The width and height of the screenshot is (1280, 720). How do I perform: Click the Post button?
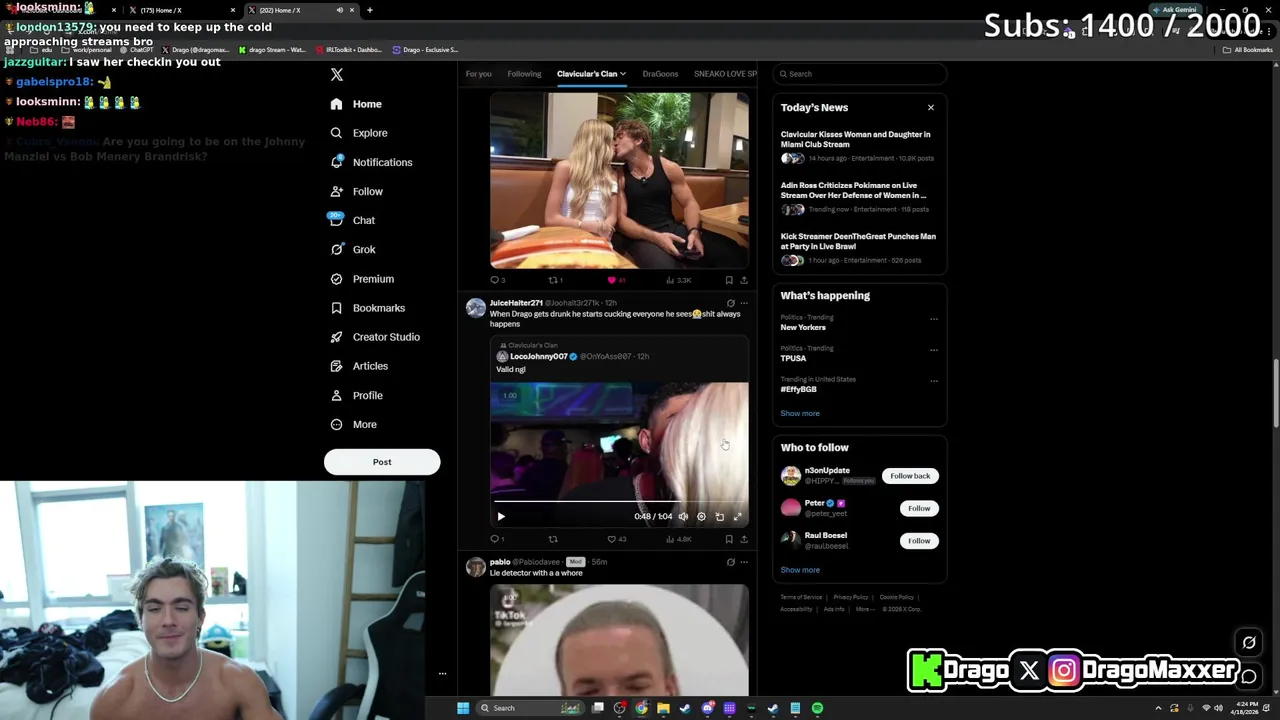click(x=382, y=462)
